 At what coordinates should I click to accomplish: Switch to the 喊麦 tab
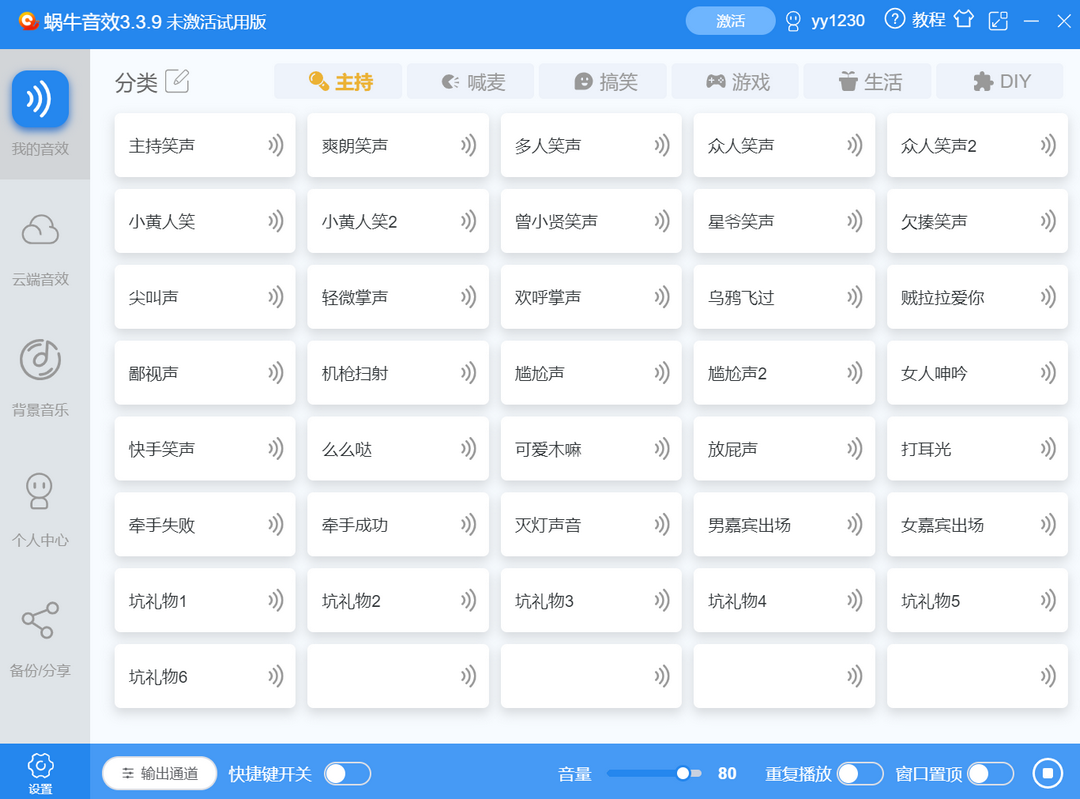(470, 81)
